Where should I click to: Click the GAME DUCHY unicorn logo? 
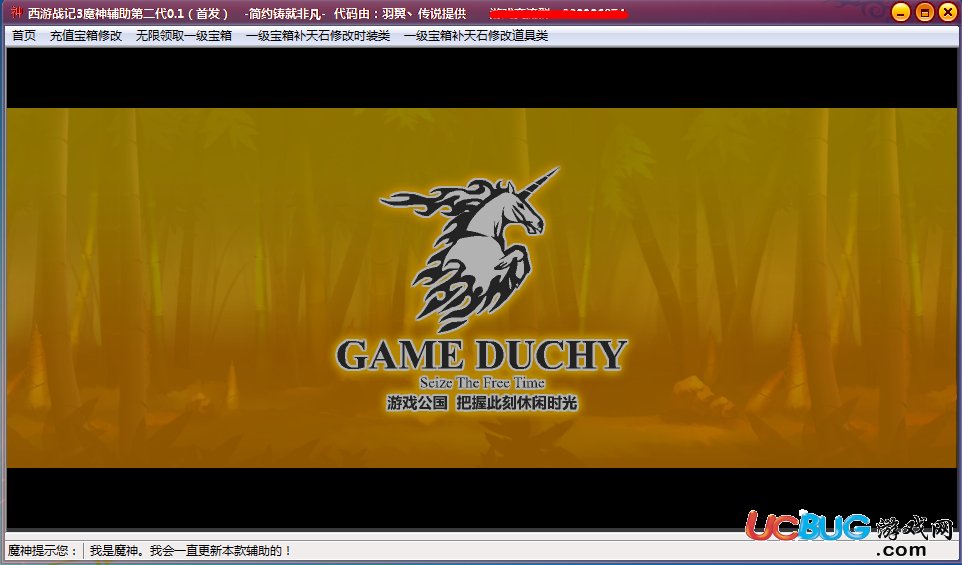pos(469,248)
